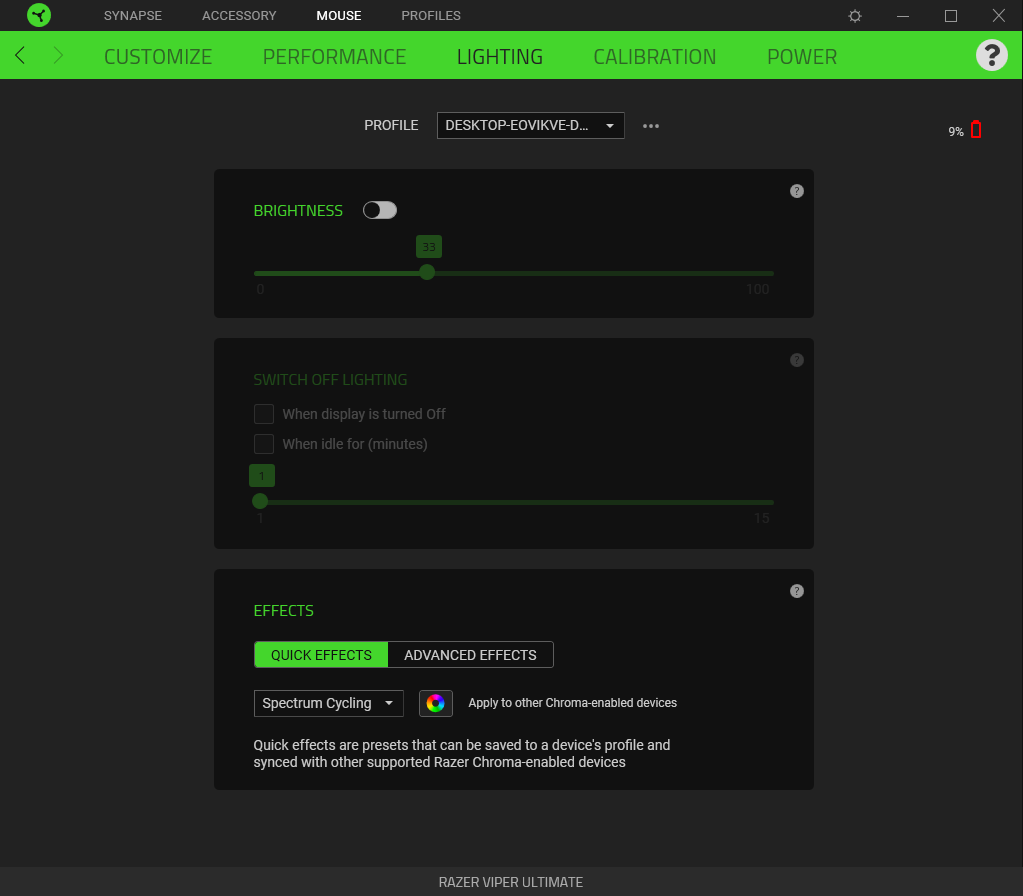Click the Effects panel help icon
Viewport: 1023px width, 896px height.
(797, 591)
